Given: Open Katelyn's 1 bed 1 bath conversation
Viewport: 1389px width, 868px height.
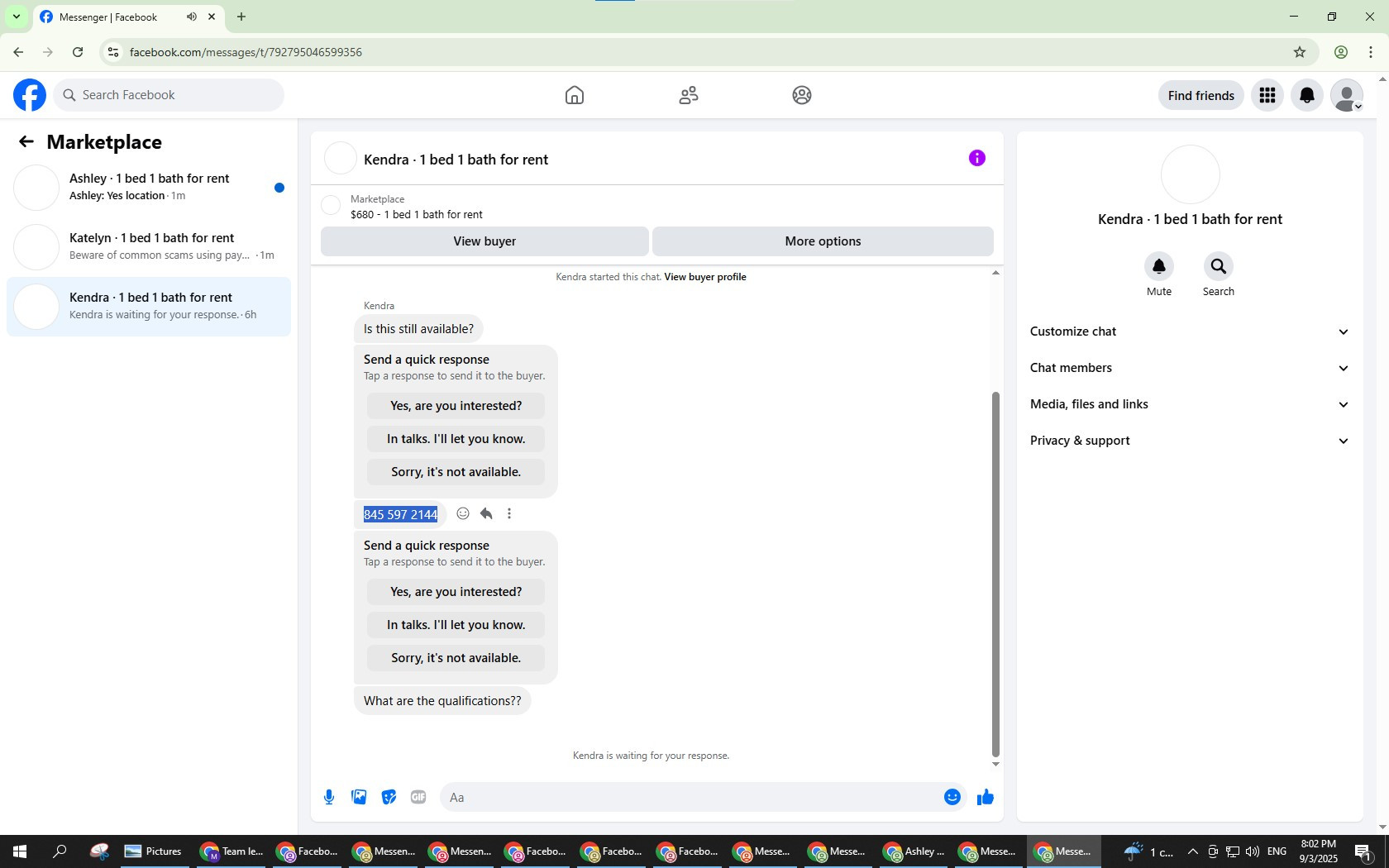Looking at the screenshot, I should click(x=149, y=247).
